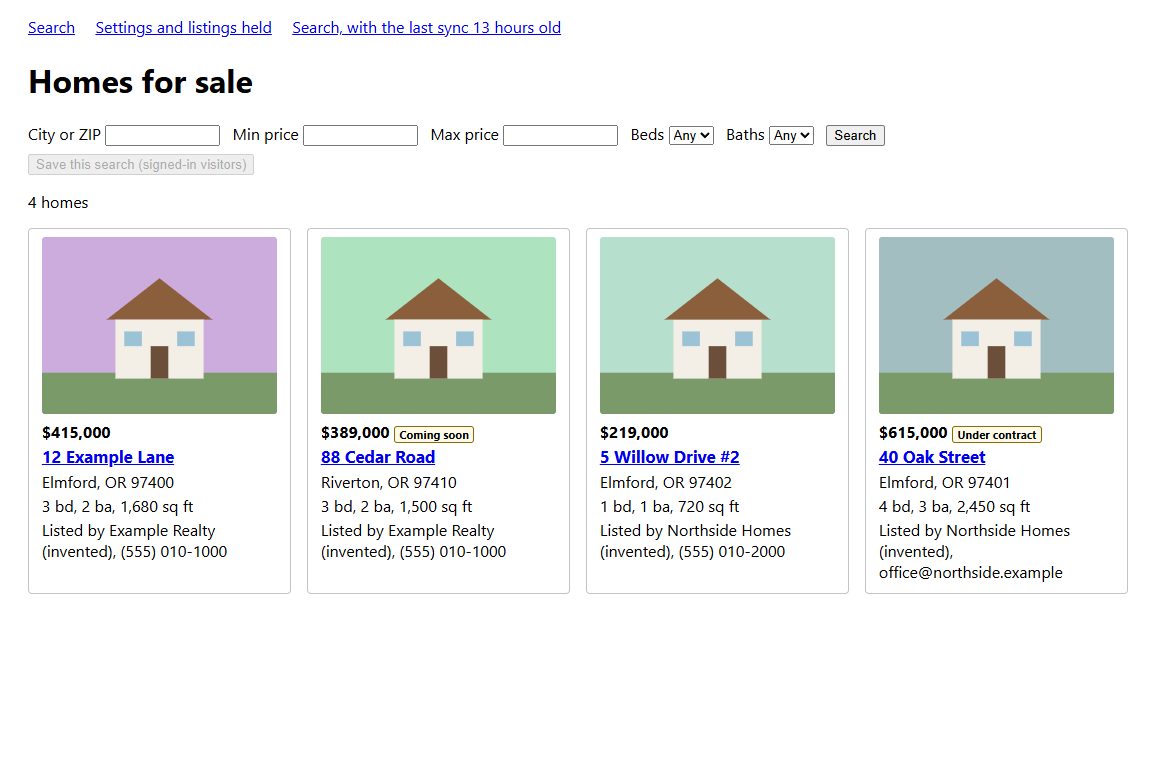Image resolution: width=1156 pixels, height=760 pixels.
Task: Expand the Beds dropdown
Action: [692, 136]
